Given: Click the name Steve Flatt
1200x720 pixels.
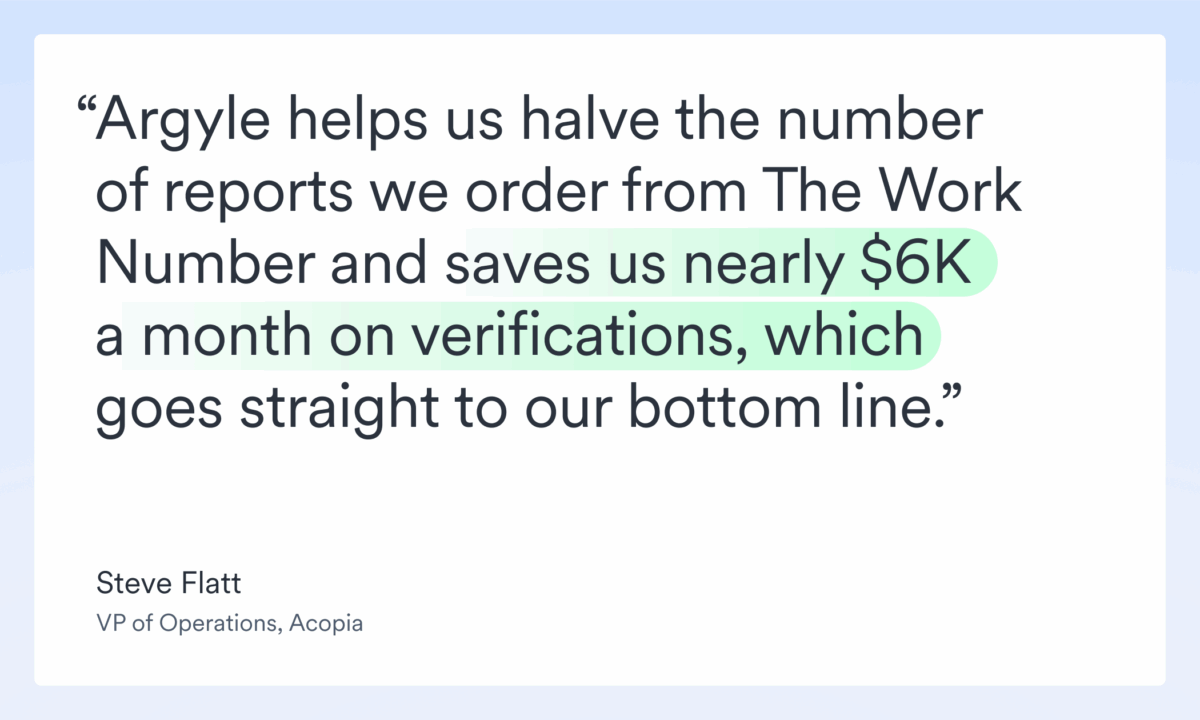Looking at the screenshot, I should (x=168, y=583).
